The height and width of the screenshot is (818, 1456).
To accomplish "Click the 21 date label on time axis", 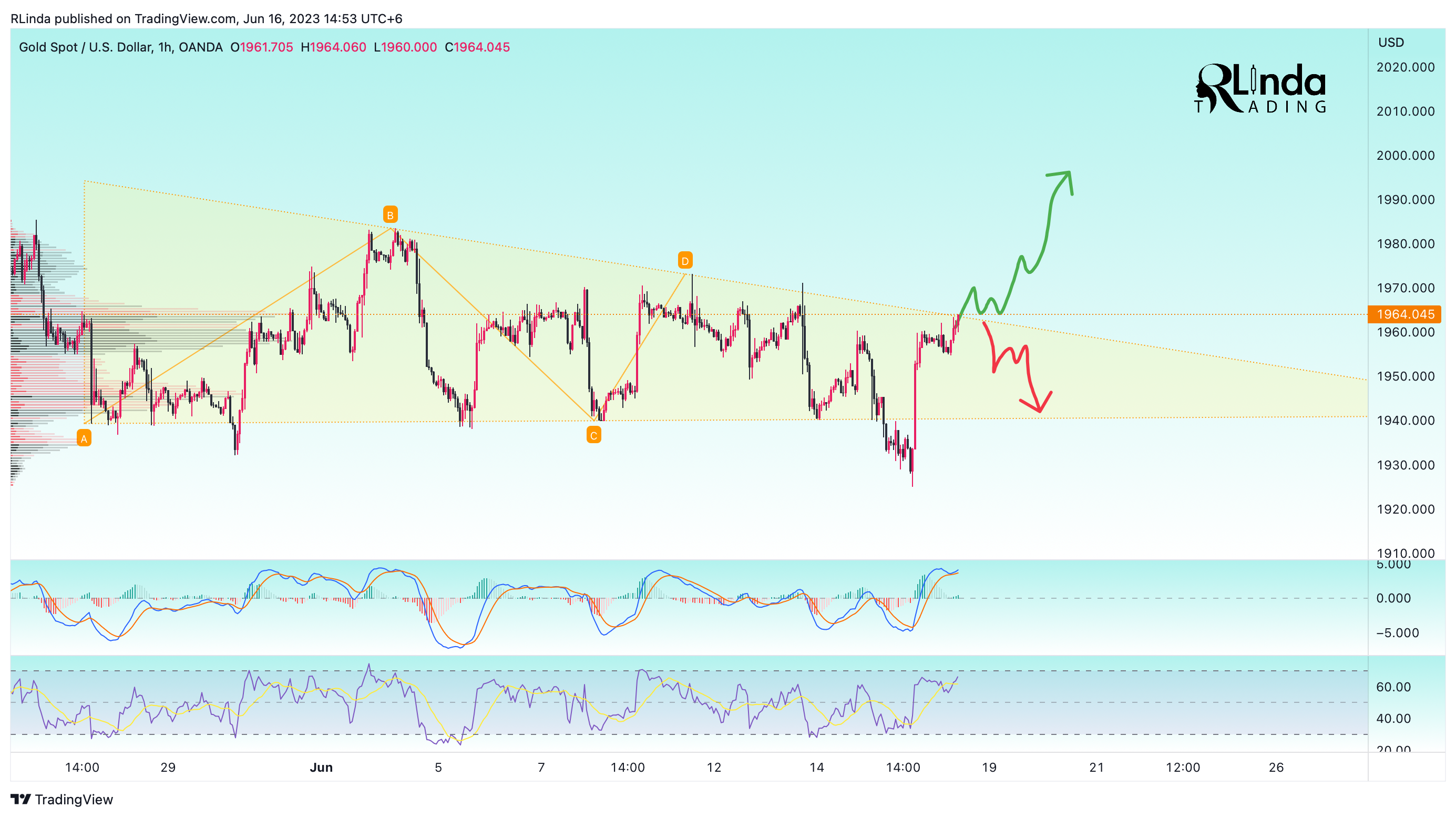I will point(1096,767).
